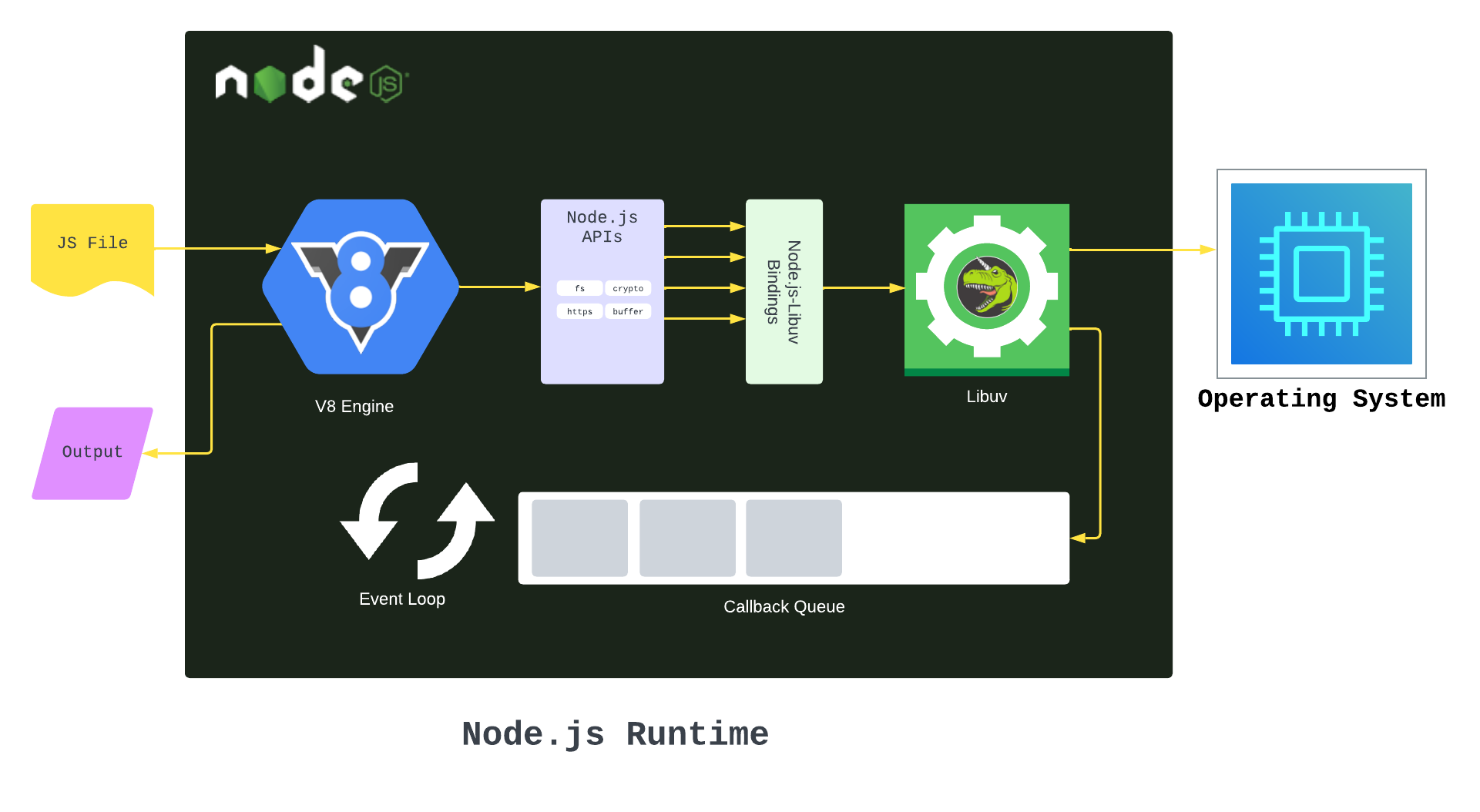This screenshot has height=812, width=1480.
Task: Select the third gray callback queue slot
Action: click(794, 538)
